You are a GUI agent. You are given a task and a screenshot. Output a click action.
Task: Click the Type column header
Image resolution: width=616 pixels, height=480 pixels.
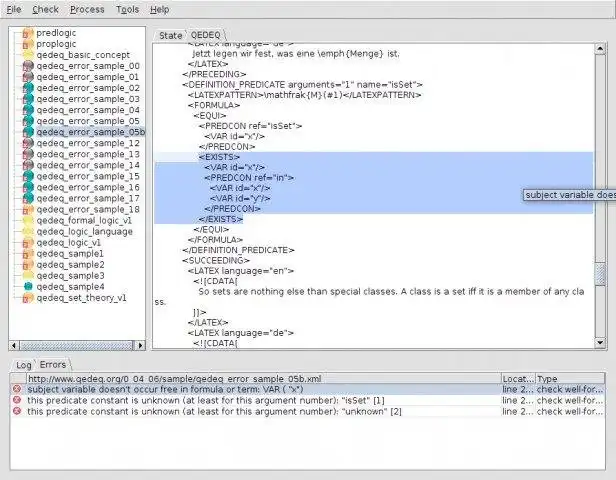(x=570, y=379)
